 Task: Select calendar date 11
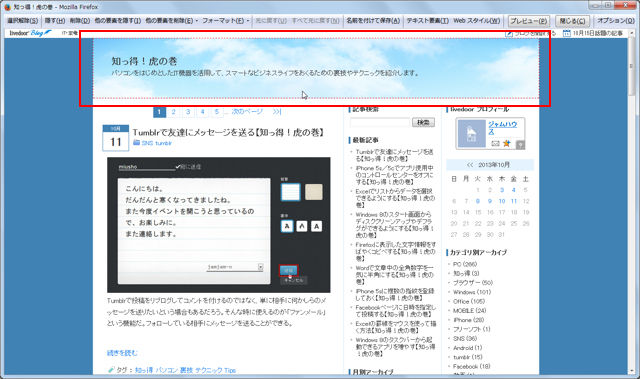point(514,201)
